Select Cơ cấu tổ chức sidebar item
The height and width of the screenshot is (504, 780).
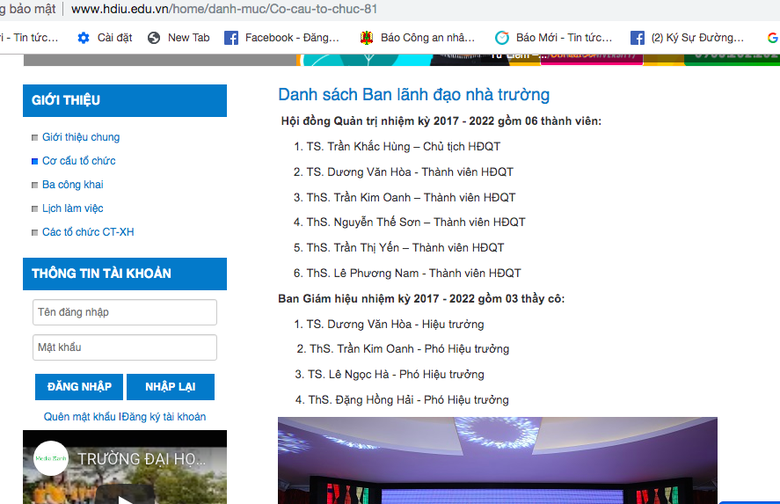[x=78, y=161]
